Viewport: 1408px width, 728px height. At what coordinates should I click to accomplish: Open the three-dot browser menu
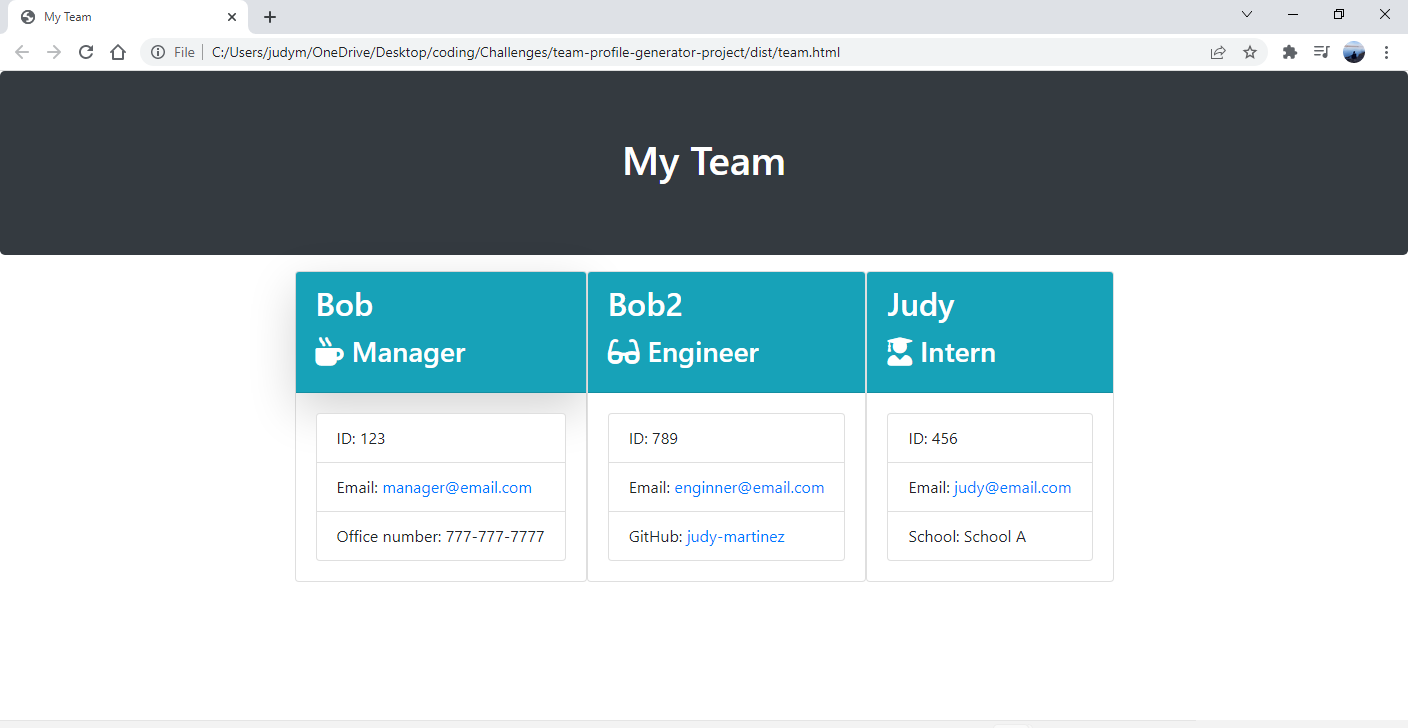[1386, 51]
